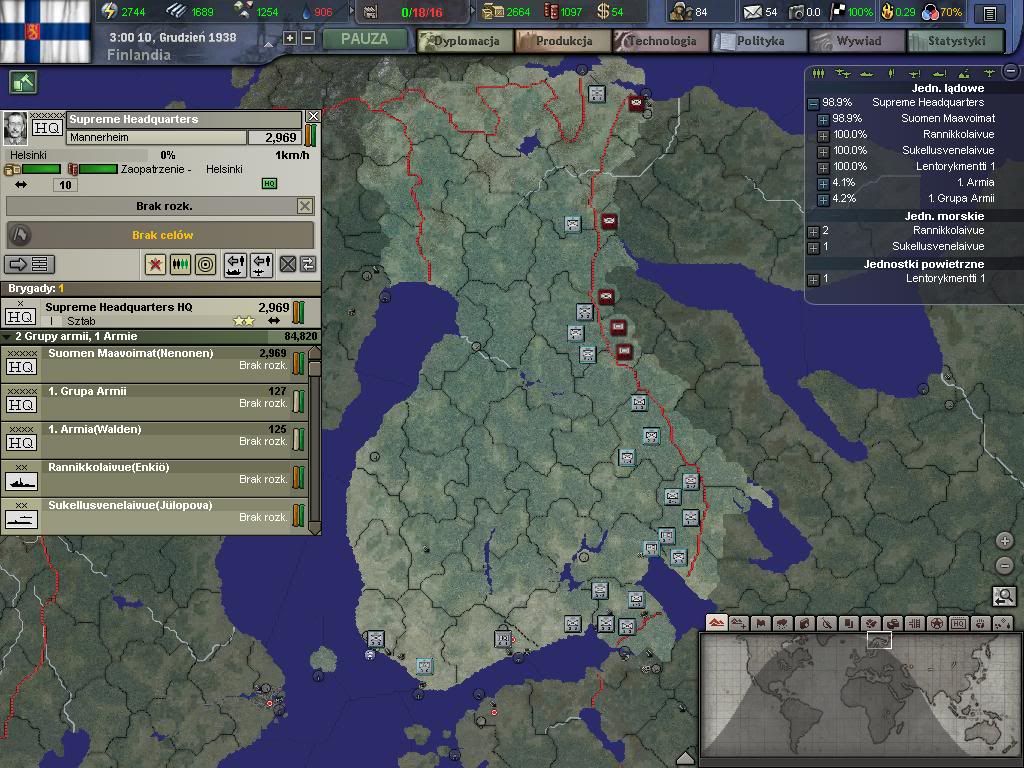Click the magnifier find-province icon
Image resolution: width=1024 pixels, height=768 pixels.
1004,596
